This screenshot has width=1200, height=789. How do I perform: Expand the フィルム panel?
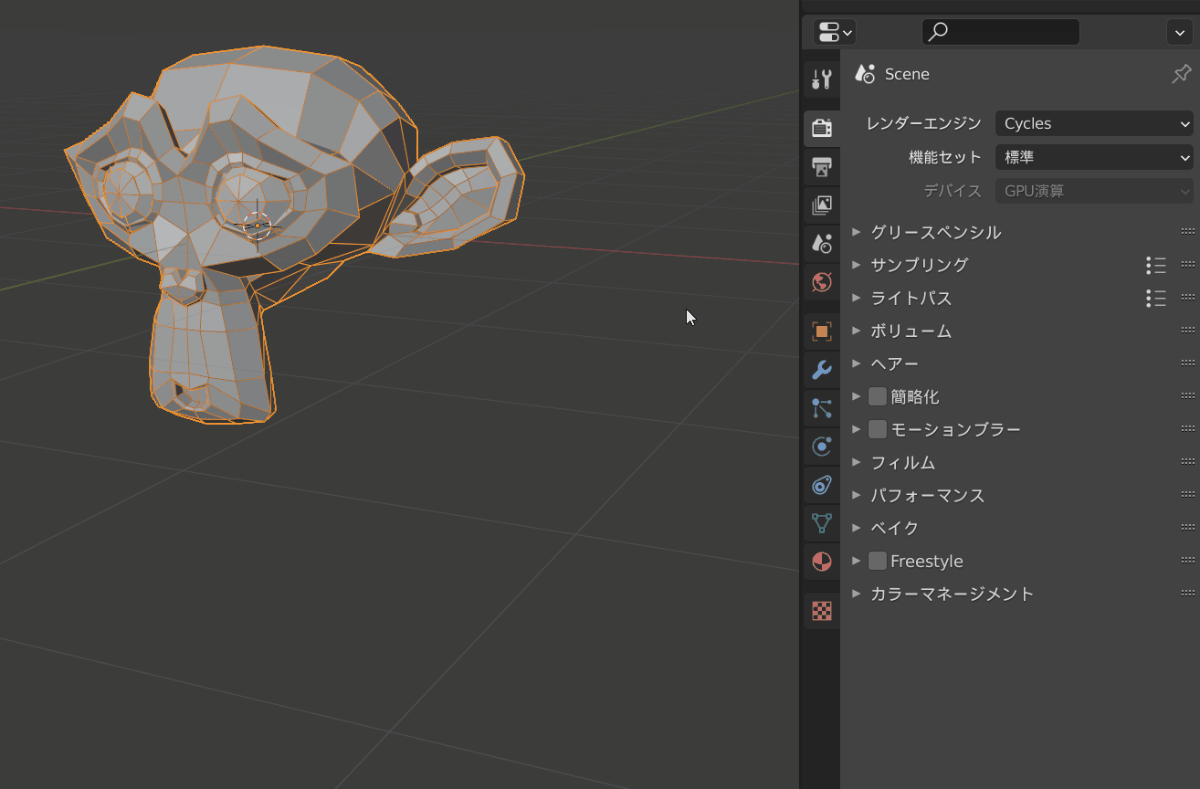(x=856, y=462)
